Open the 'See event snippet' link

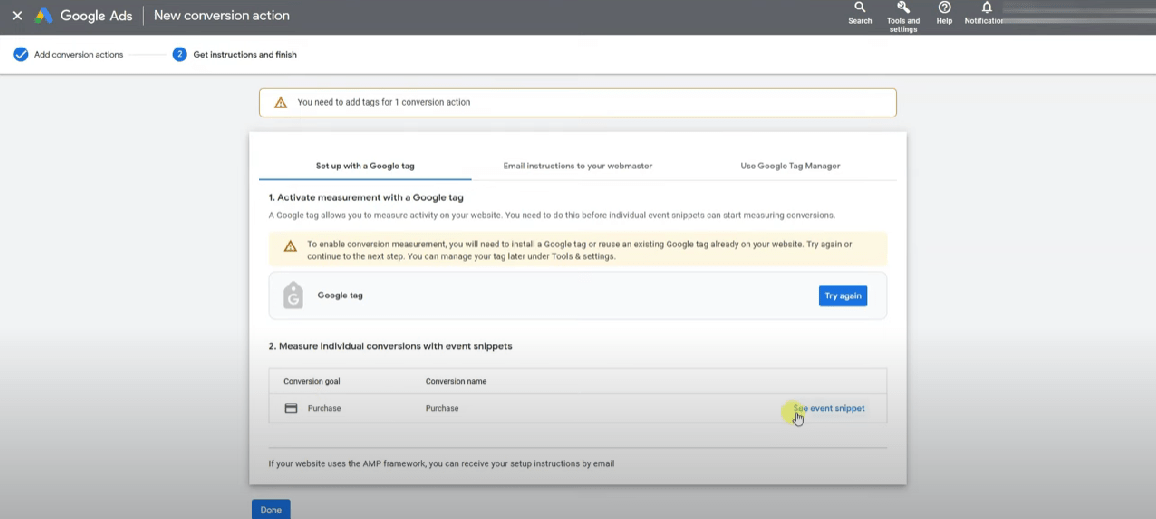point(828,408)
